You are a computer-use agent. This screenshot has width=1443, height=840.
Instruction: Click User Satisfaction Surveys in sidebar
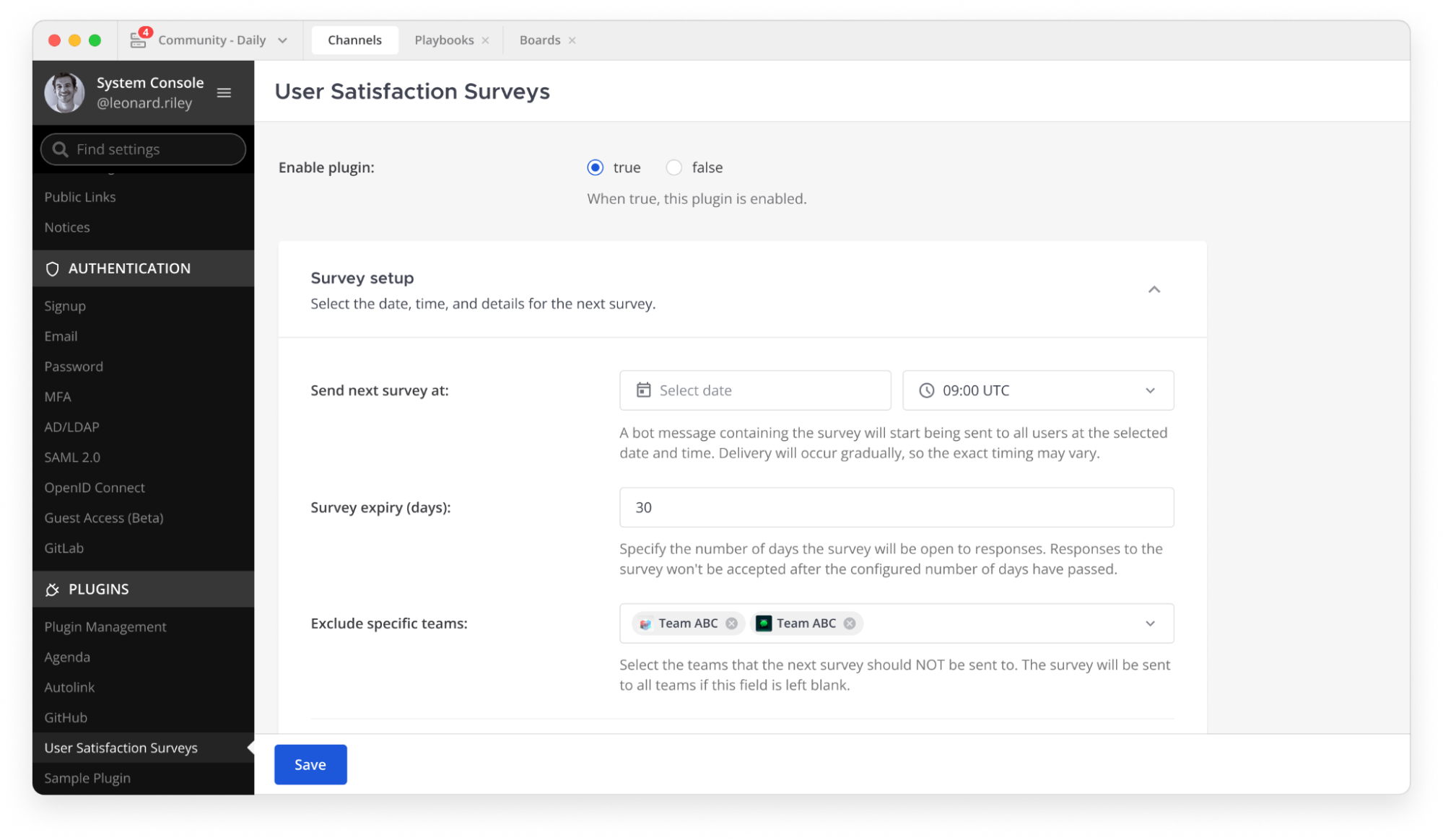tap(121, 747)
